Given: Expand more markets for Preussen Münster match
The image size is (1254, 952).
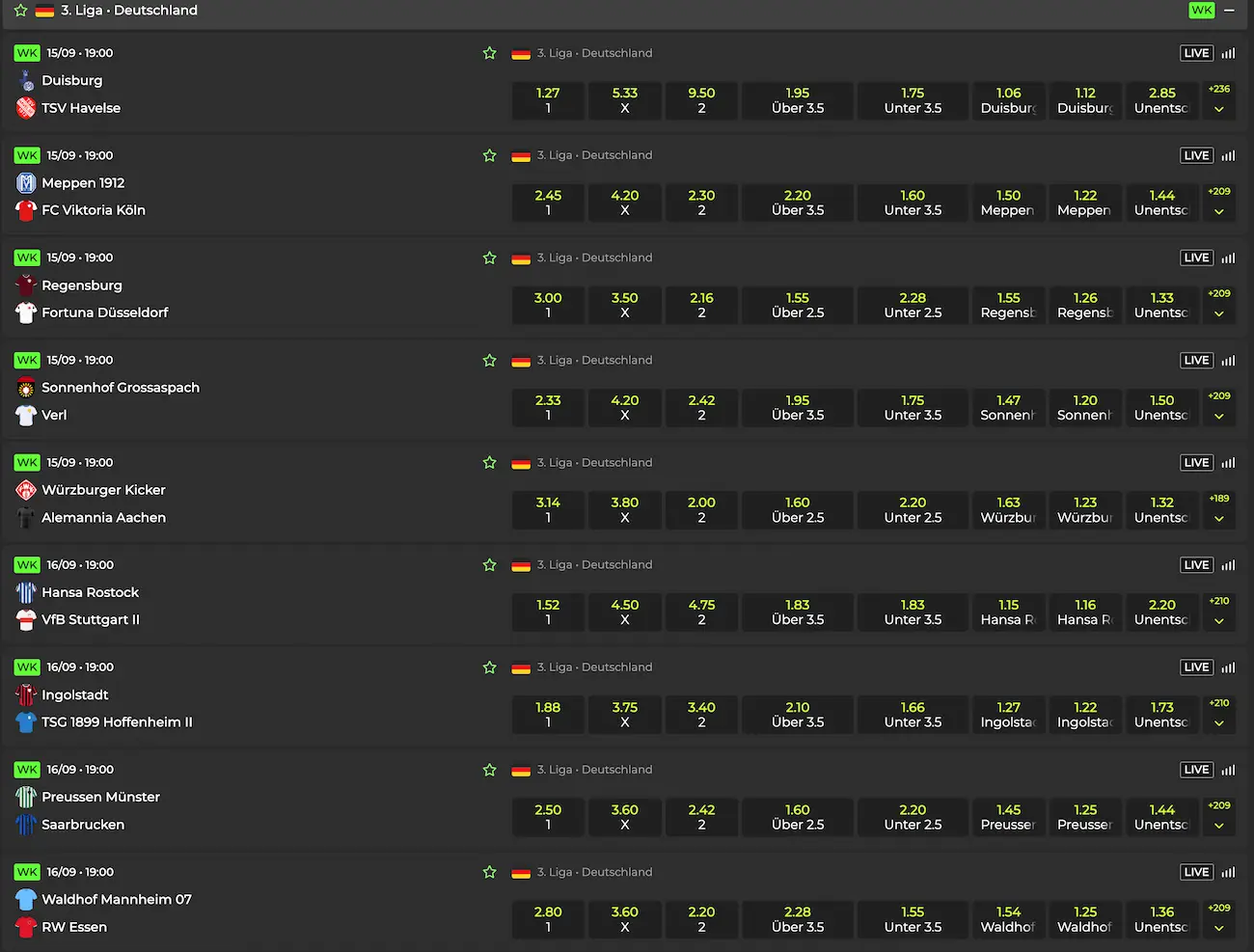Looking at the screenshot, I should pyautogui.click(x=1219, y=816).
